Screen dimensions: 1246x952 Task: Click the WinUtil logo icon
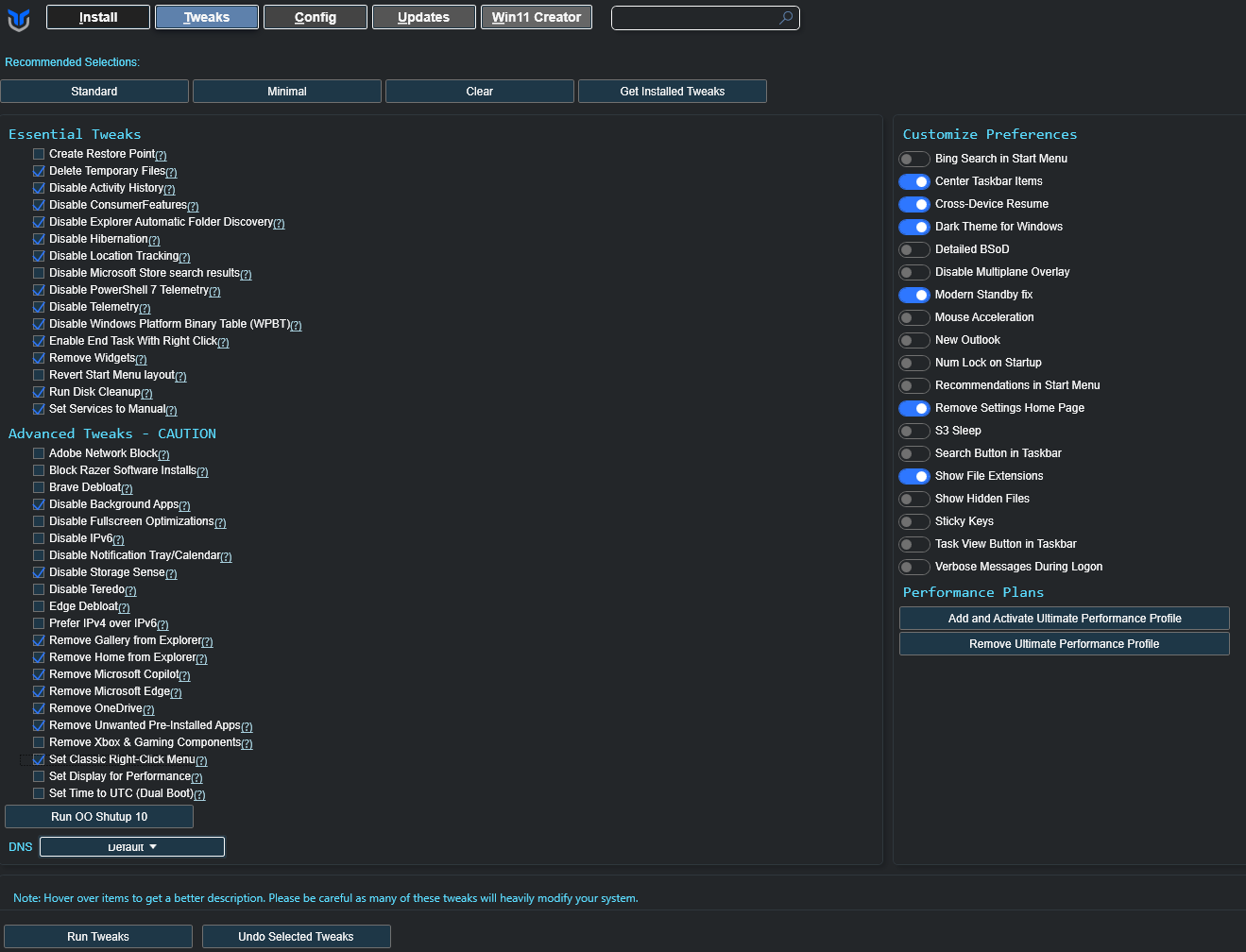click(x=19, y=19)
